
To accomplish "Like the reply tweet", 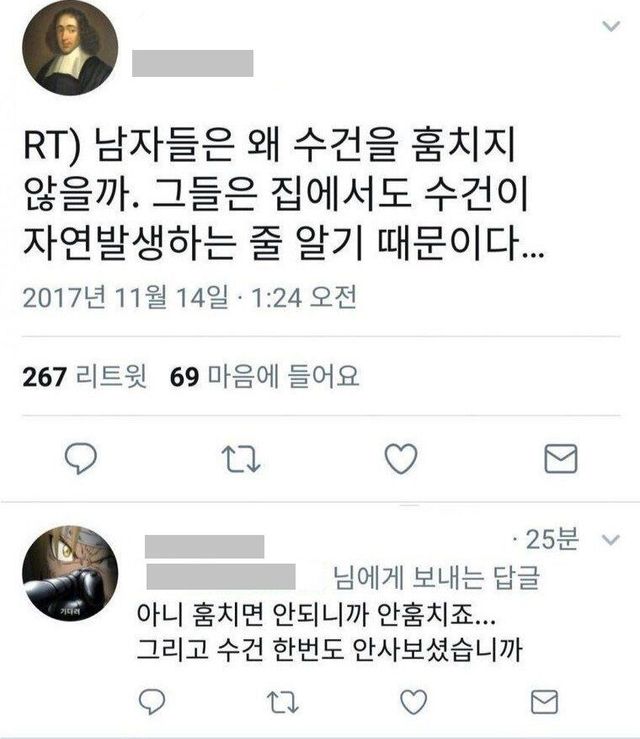I will coord(414,701).
